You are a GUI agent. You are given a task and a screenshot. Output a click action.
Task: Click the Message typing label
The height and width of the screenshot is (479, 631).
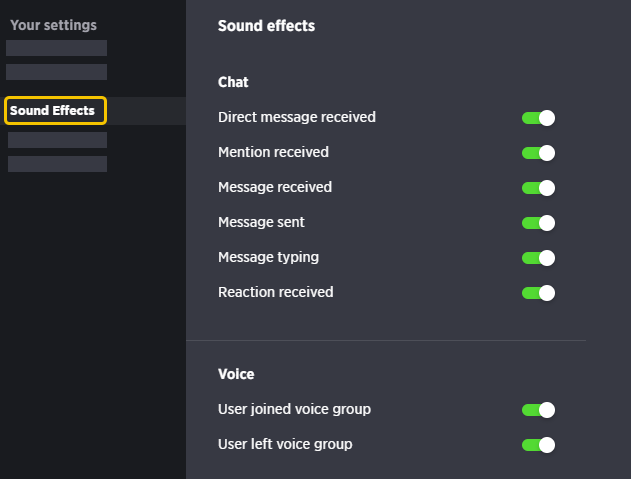point(268,258)
